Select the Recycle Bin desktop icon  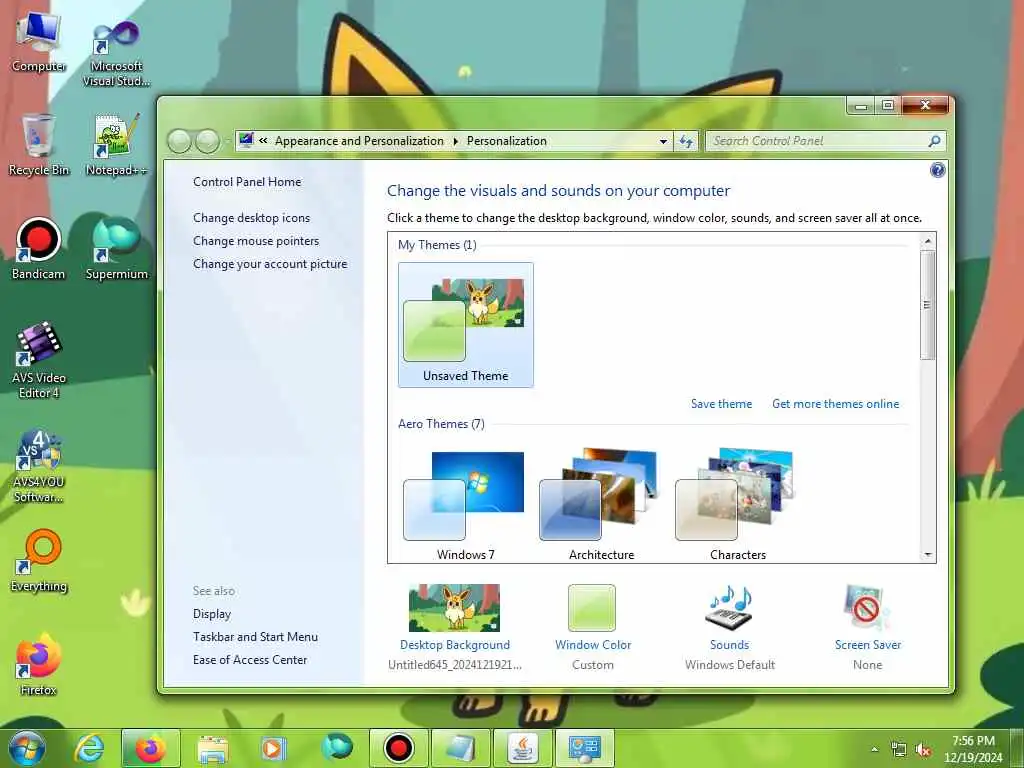(39, 145)
